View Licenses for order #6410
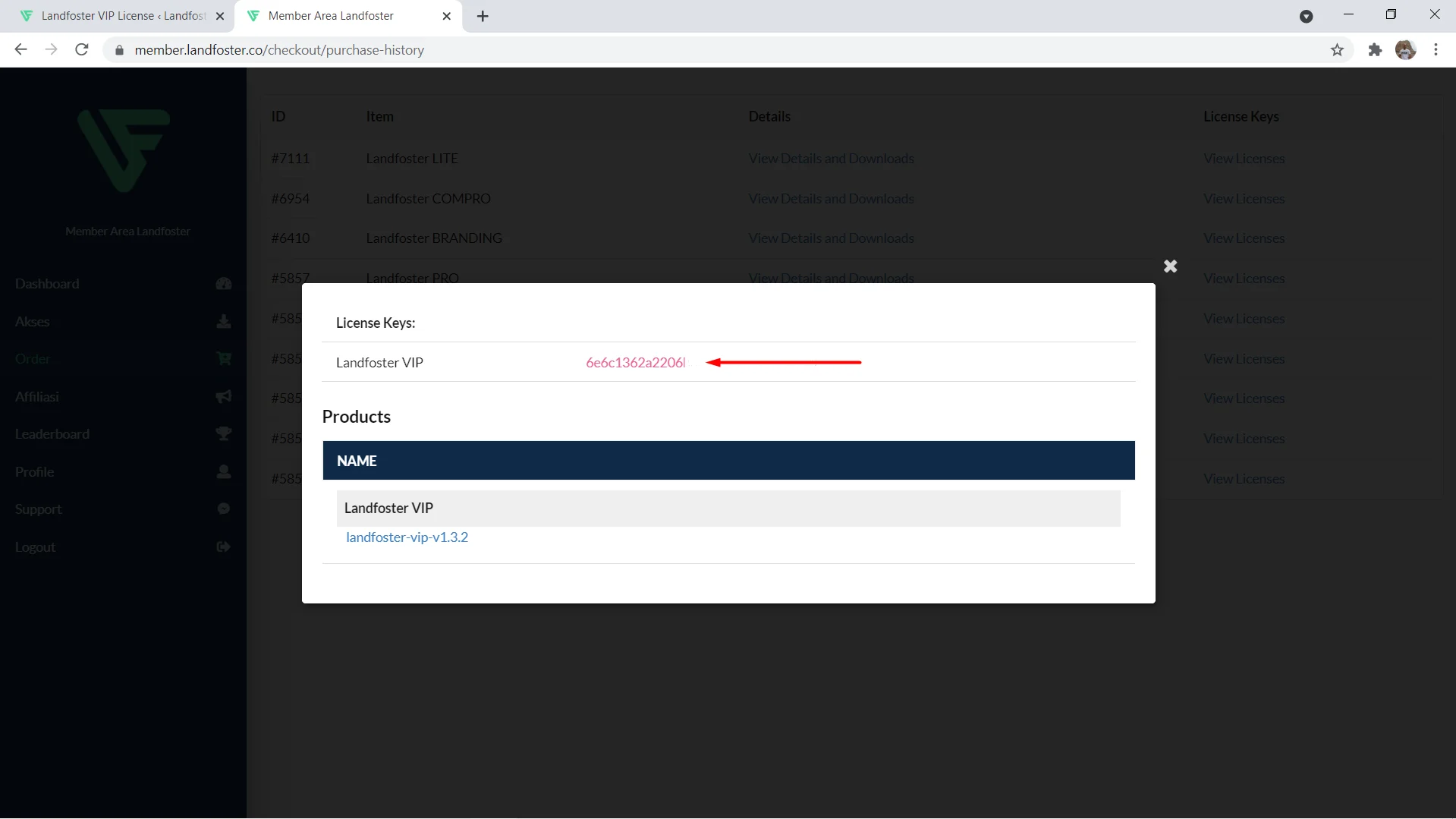Viewport: 1456px width, 819px height. pyautogui.click(x=1244, y=238)
